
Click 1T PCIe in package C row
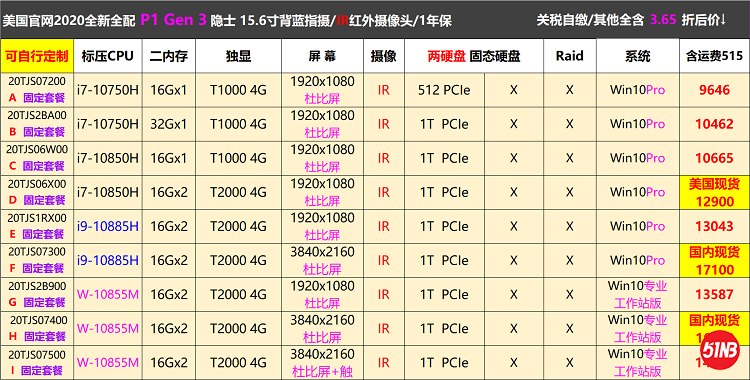click(444, 158)
